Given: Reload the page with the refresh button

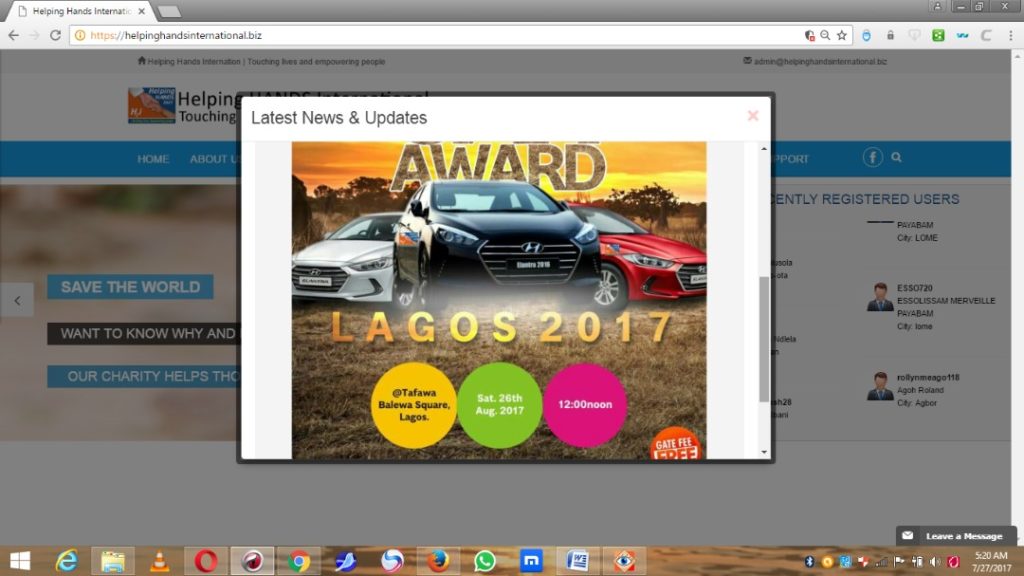Looking at the screenshot, I should [55, 35].
